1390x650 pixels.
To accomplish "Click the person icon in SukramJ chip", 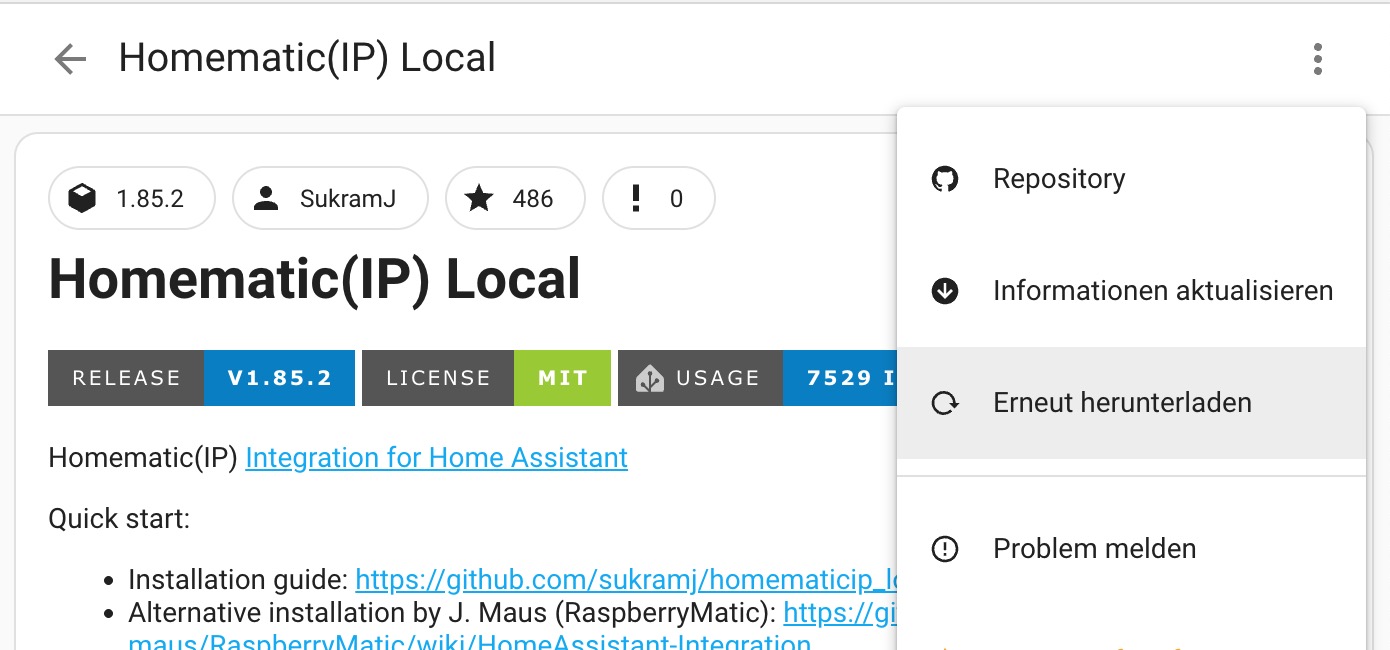I will click(x=266, y=198).
